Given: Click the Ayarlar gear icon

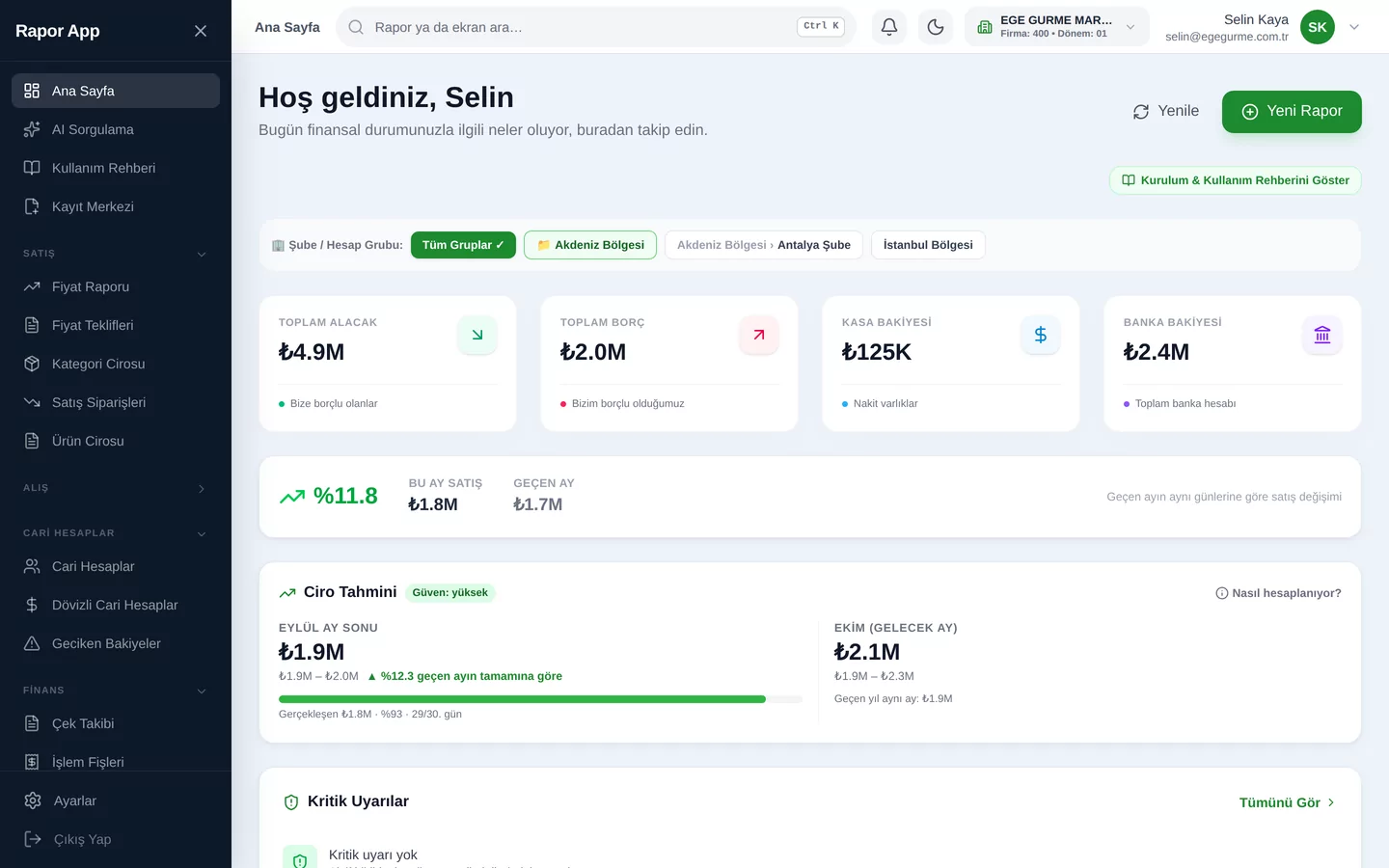Looking at the screenshot, I should (x=33, y=800).
